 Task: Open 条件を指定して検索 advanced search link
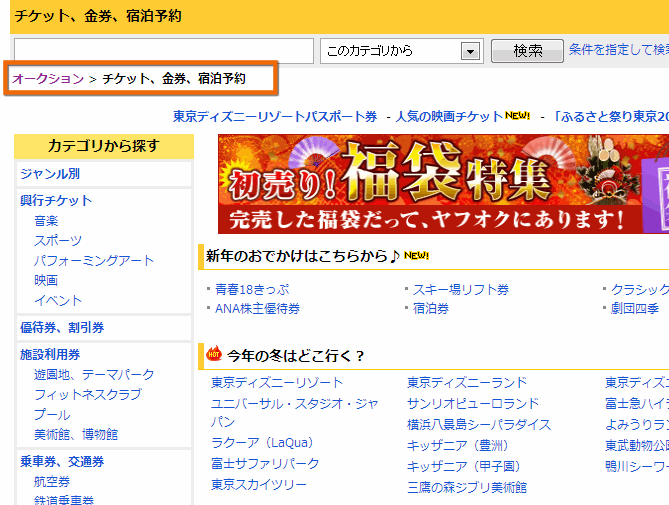pyautogui.click(x=618, y=49)
